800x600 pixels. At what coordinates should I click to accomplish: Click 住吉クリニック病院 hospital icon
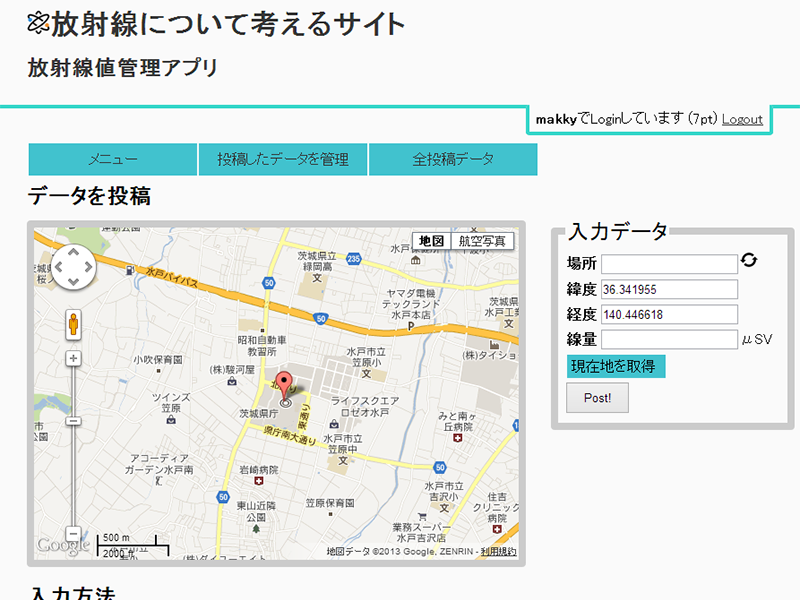coord(497,529)
